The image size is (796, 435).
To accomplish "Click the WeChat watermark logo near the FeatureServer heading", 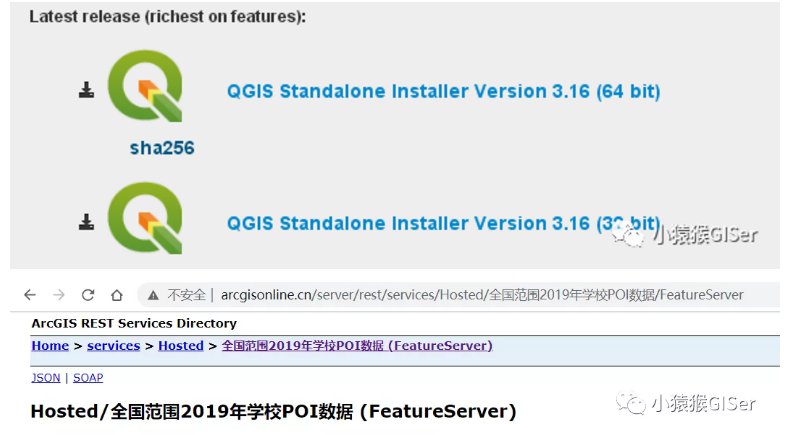I will 631,403.
